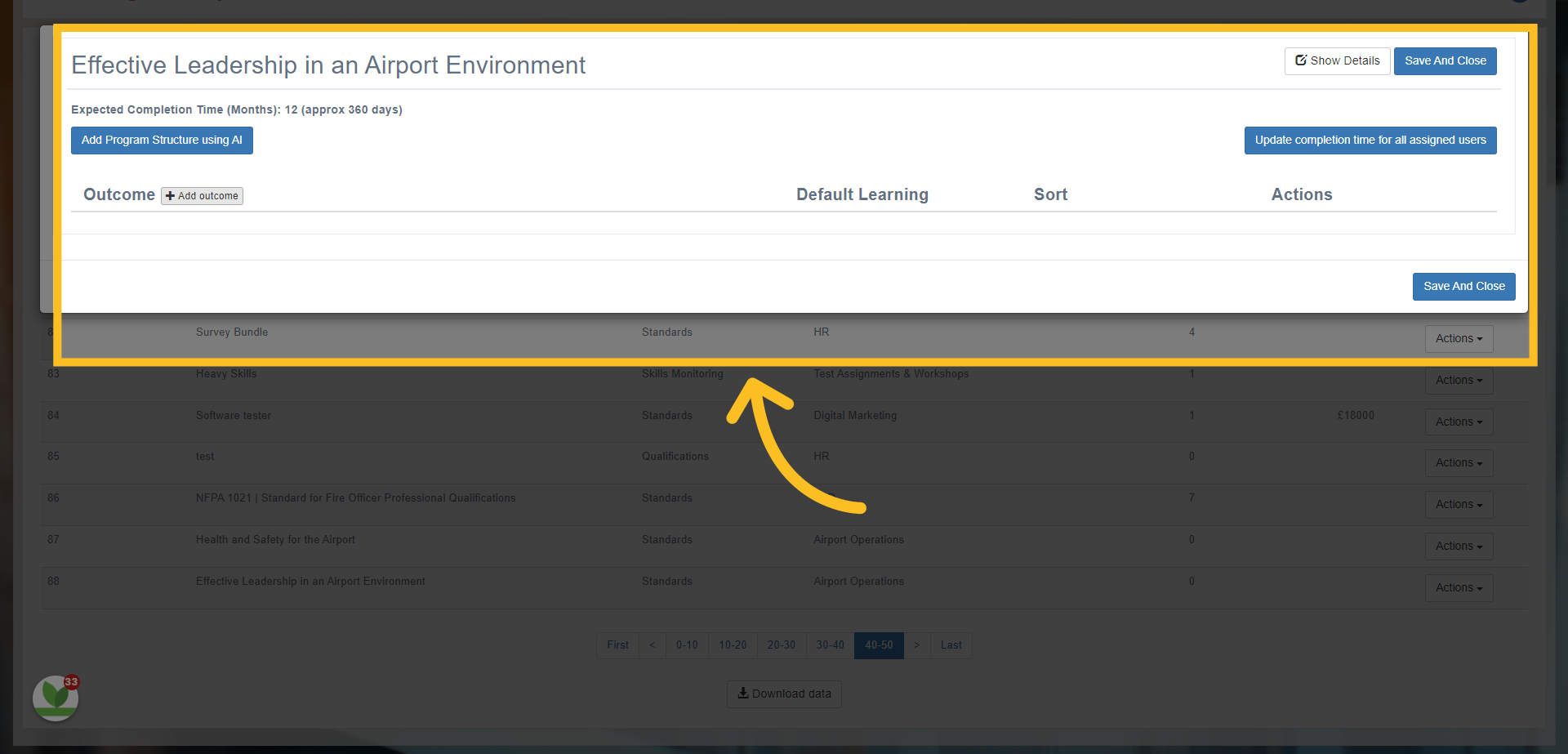
Task: Click the Heavy Skills program name
Action: click(226, 374)
